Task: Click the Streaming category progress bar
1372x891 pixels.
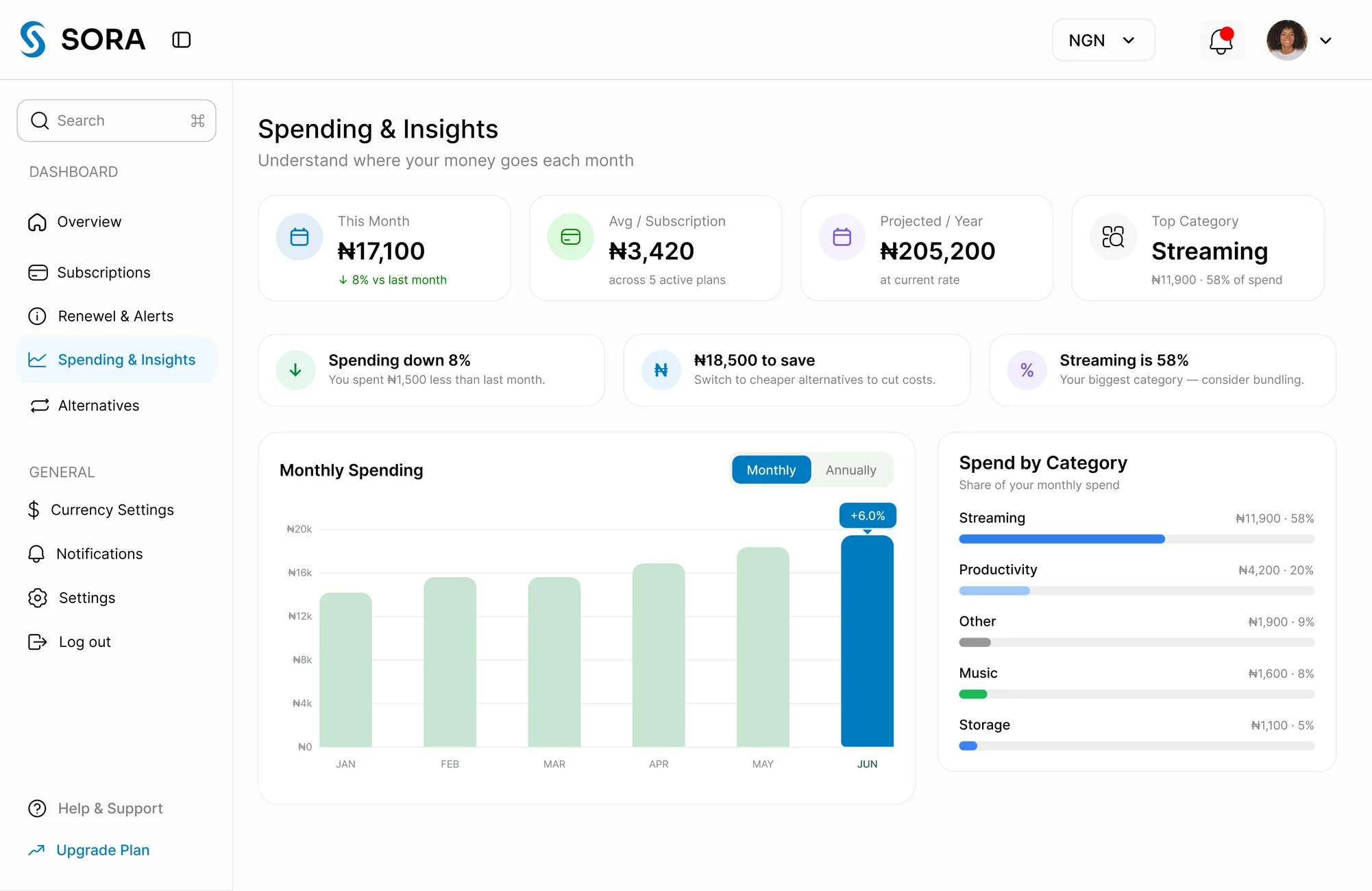Action: pos(1136,539)
